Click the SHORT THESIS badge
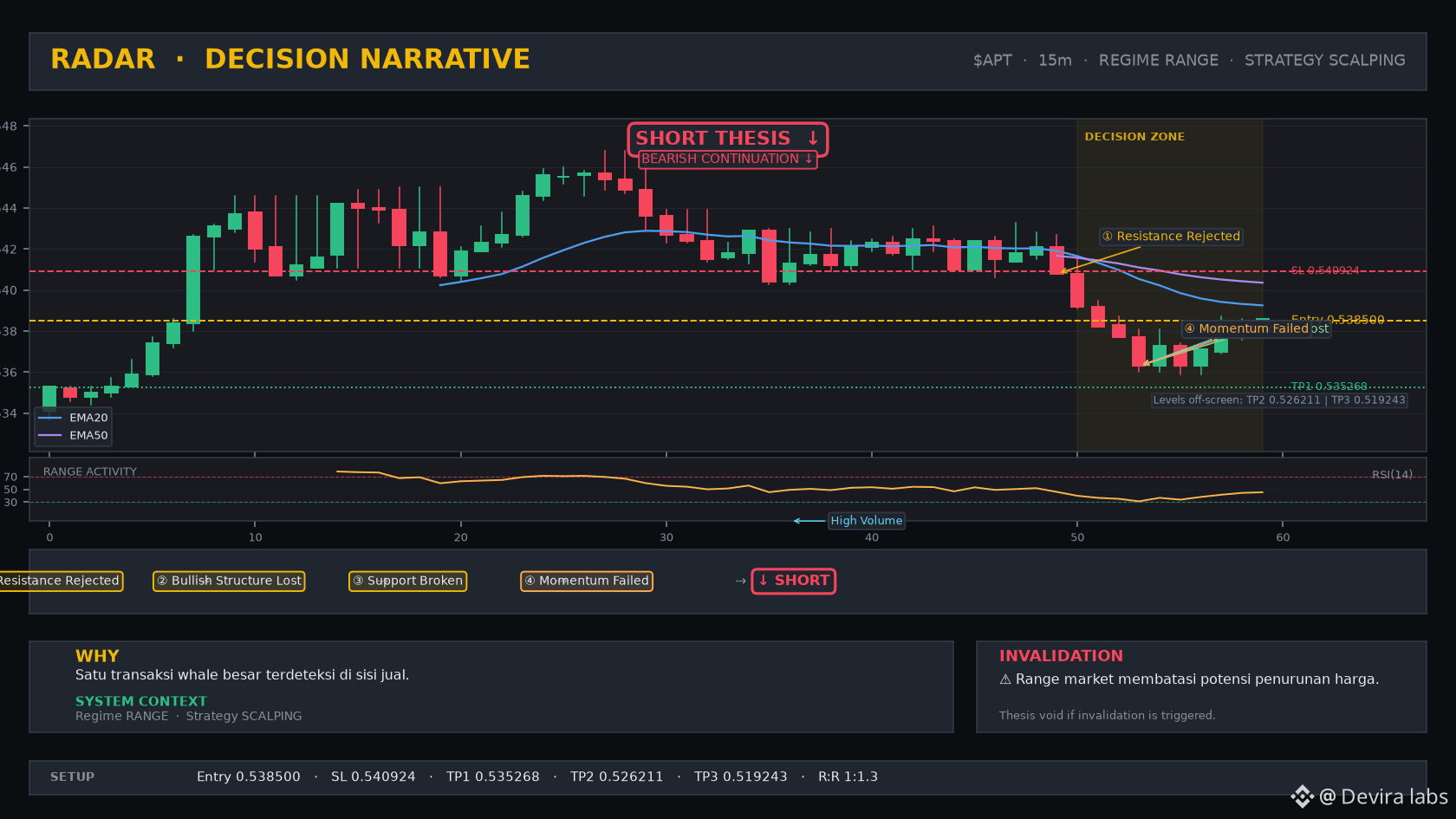Image resolution: width=1456 pixels, height=819 pixels. click(x=727, y=139)
